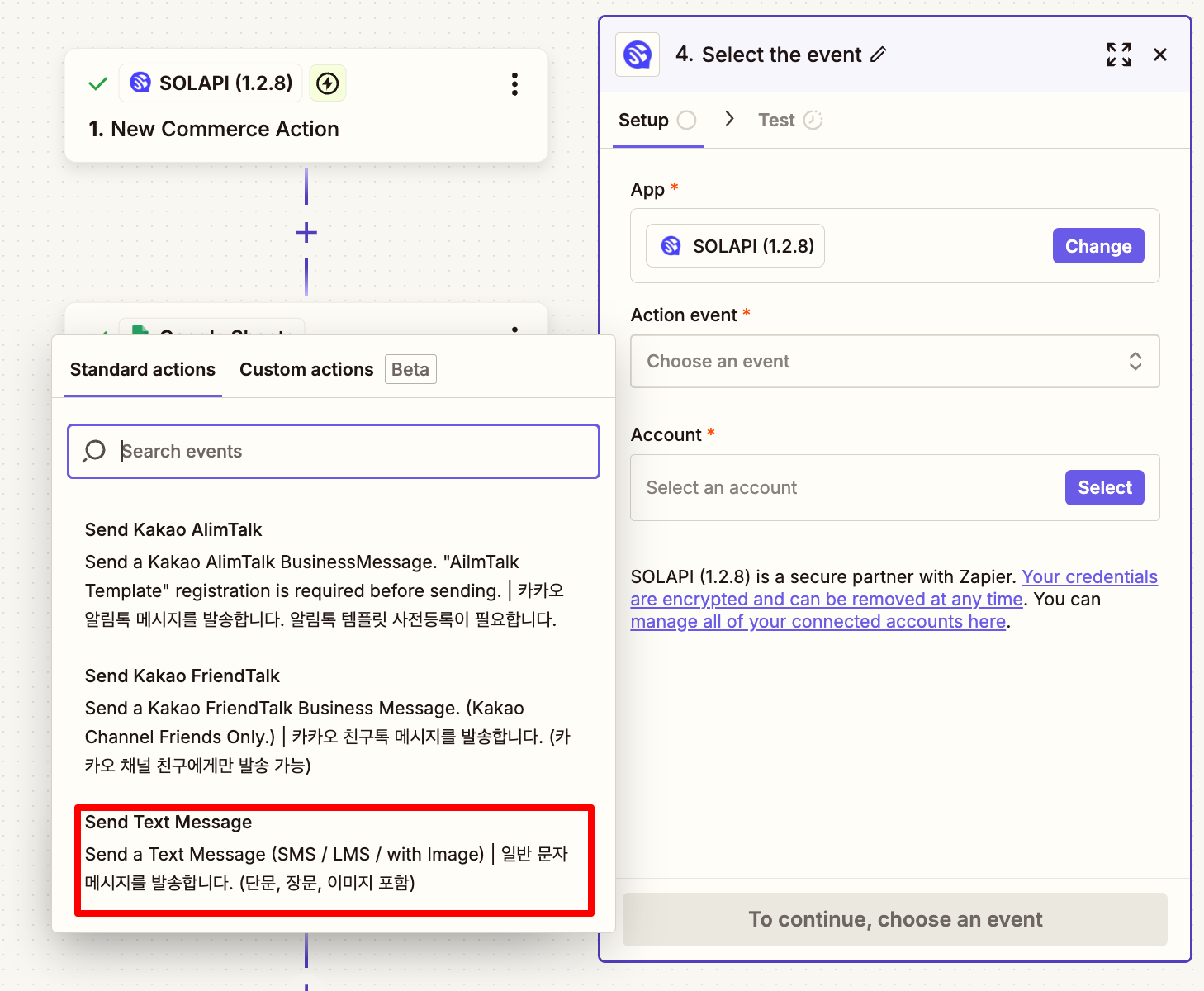
Task: Open step 1 three-dot menu
Action: [514, 83]
